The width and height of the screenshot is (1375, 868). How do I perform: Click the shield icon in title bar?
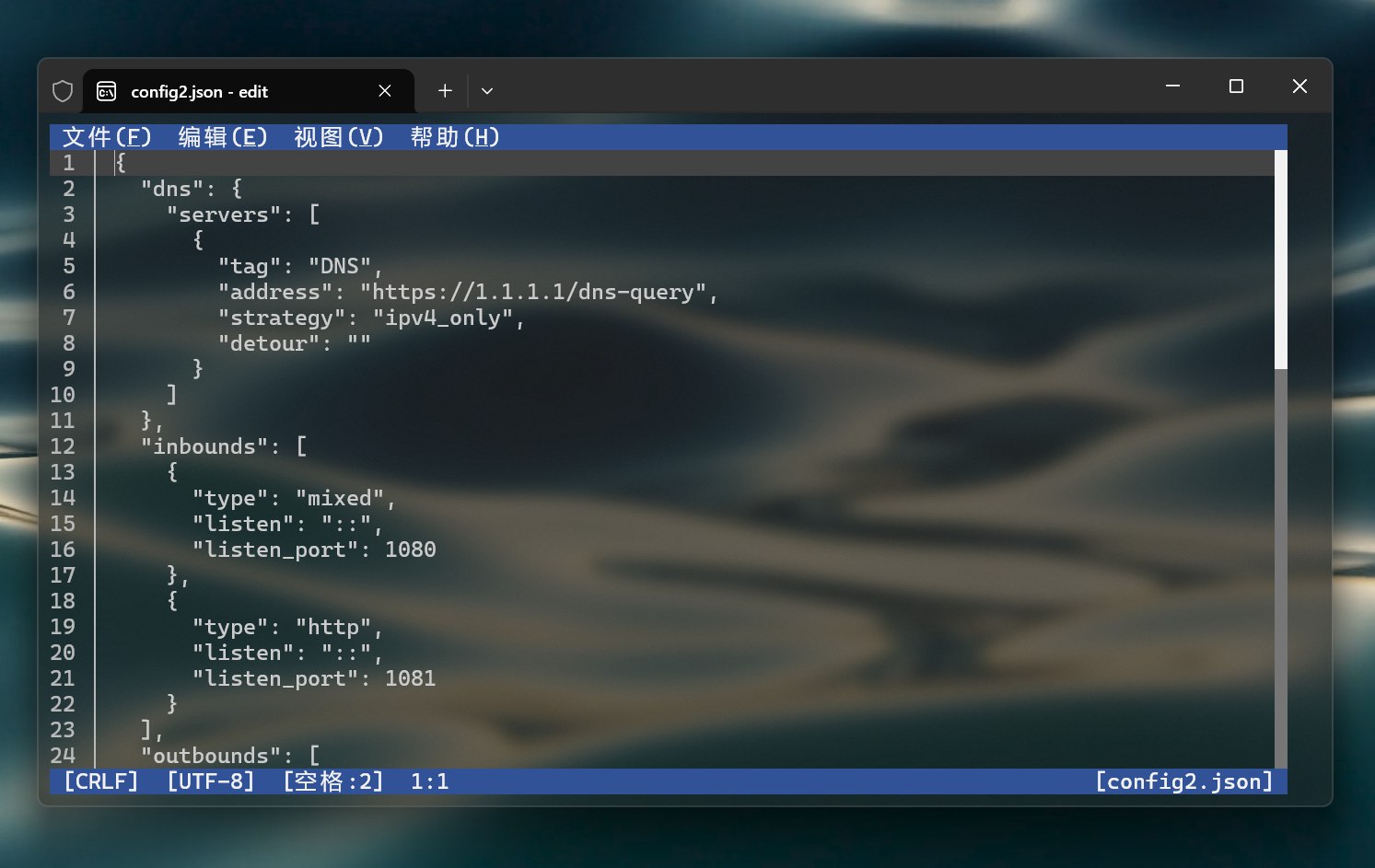tap(63, 91)
